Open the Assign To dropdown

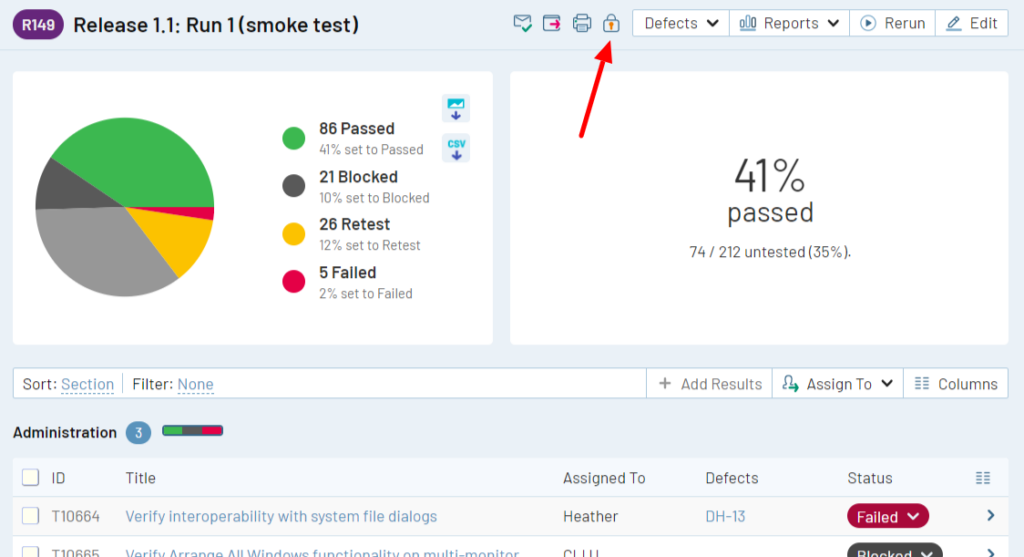click(x=837, y=384)
